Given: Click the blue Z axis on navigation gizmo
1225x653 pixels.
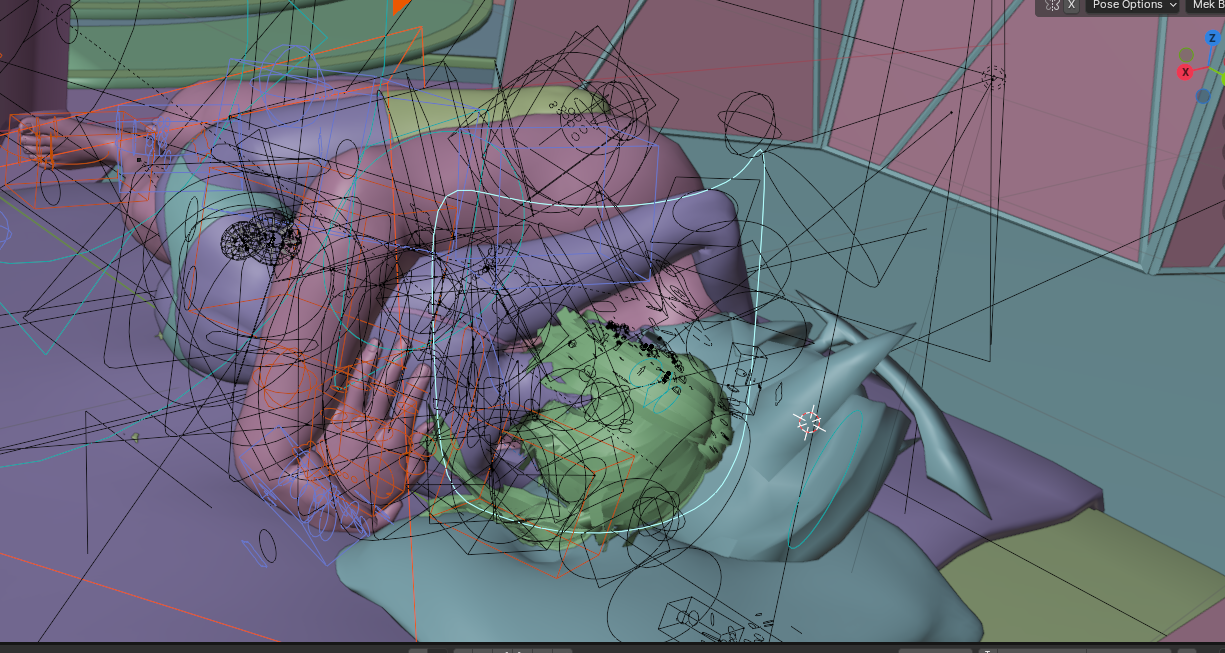Looking at the screenshot, I should (1212, 39).
